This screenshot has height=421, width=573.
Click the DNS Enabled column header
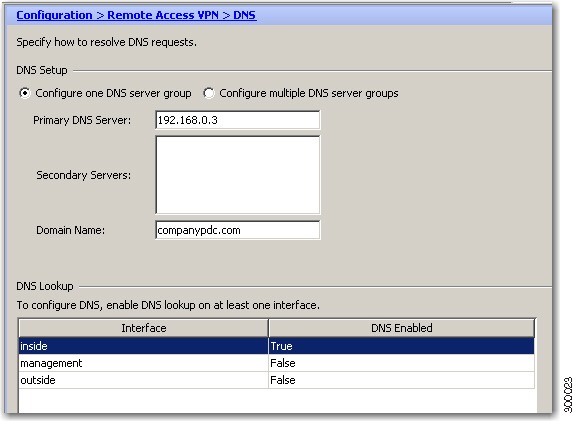[x=402, y=328]
